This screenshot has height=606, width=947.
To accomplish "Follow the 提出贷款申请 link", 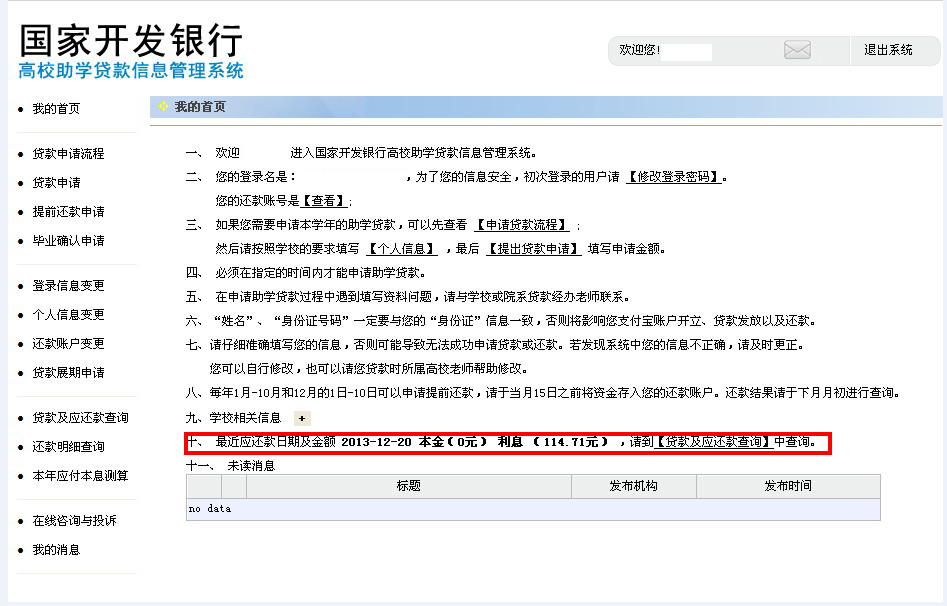I will point(534,249).
